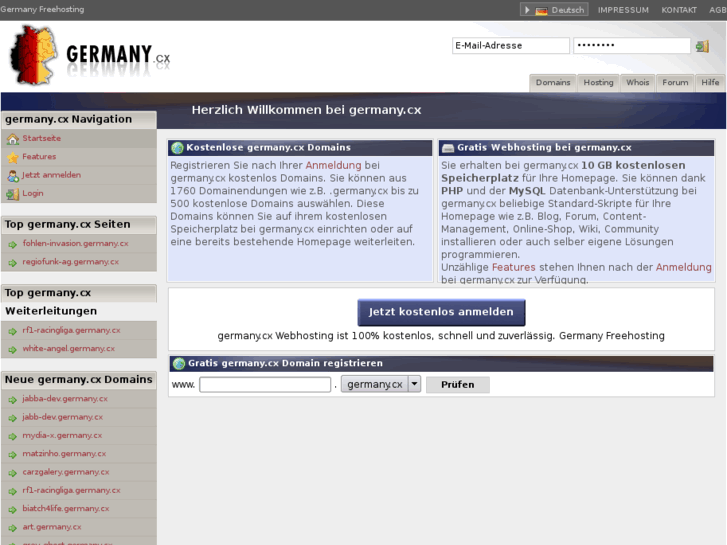Open the germany.cx domain ending dropdown

coord(381,384)
